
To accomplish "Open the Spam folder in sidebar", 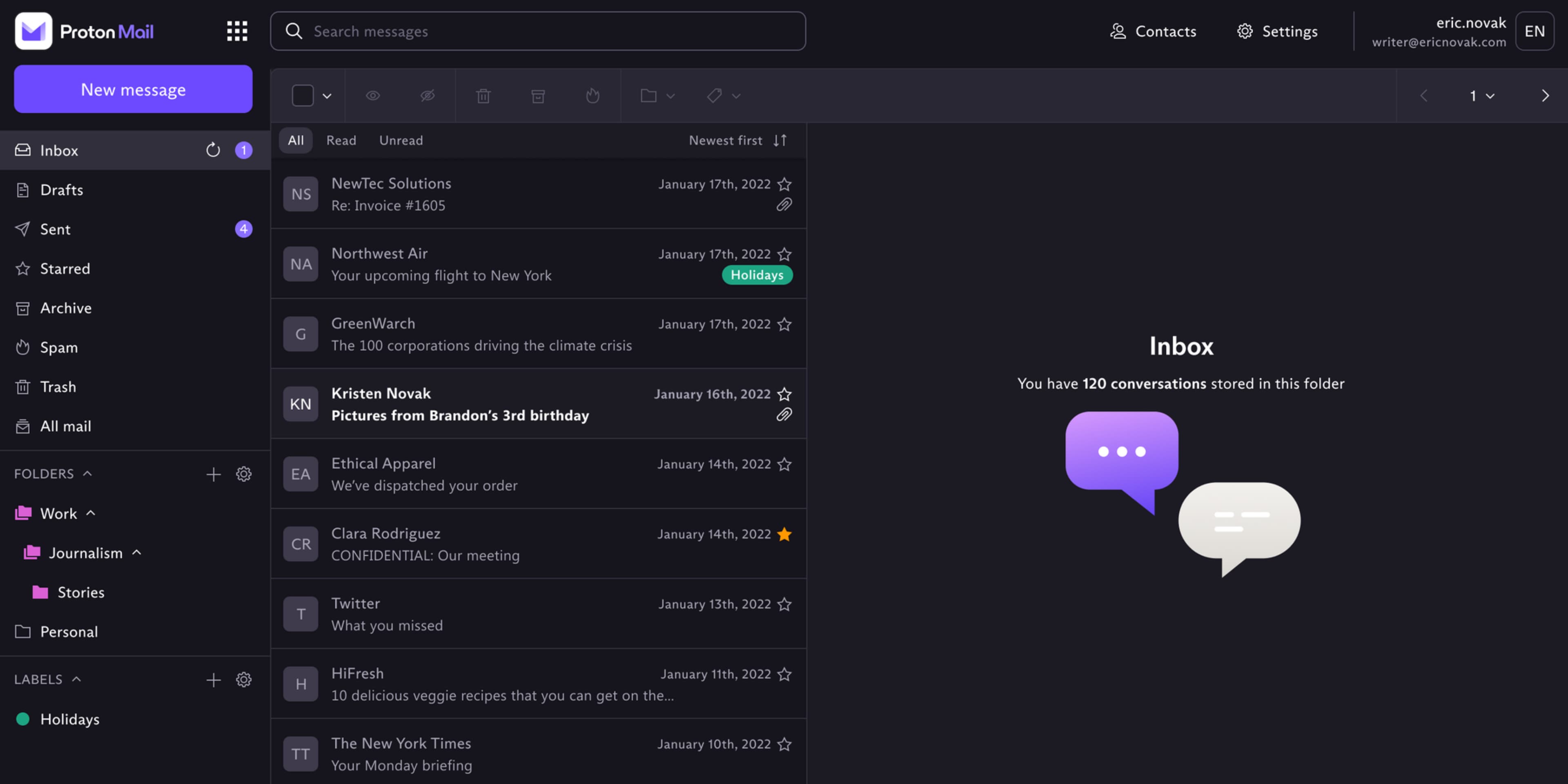I will tap(58, 347).
